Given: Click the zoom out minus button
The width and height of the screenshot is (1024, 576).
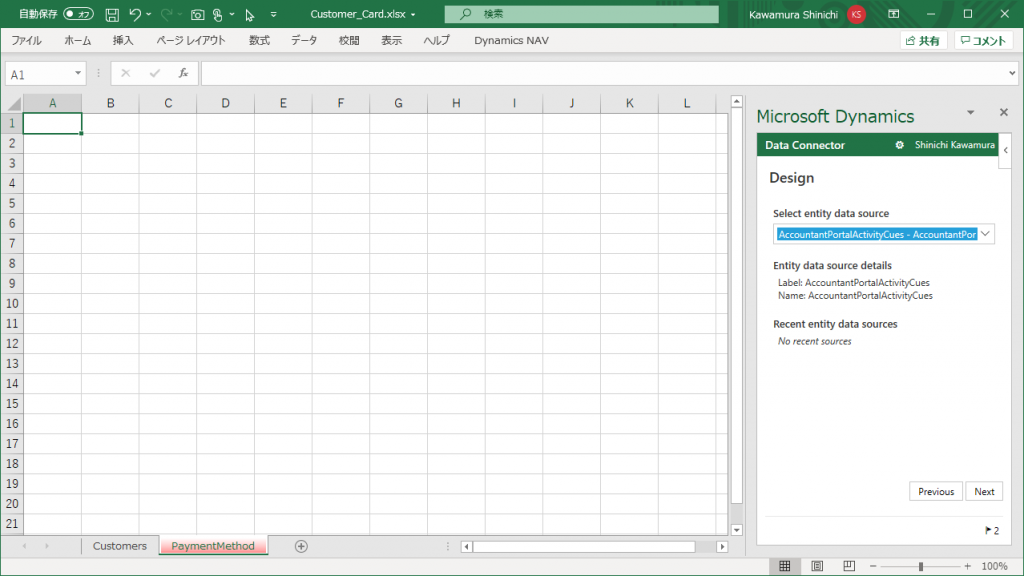Looking at the screenshot, I should click(873, 566).
